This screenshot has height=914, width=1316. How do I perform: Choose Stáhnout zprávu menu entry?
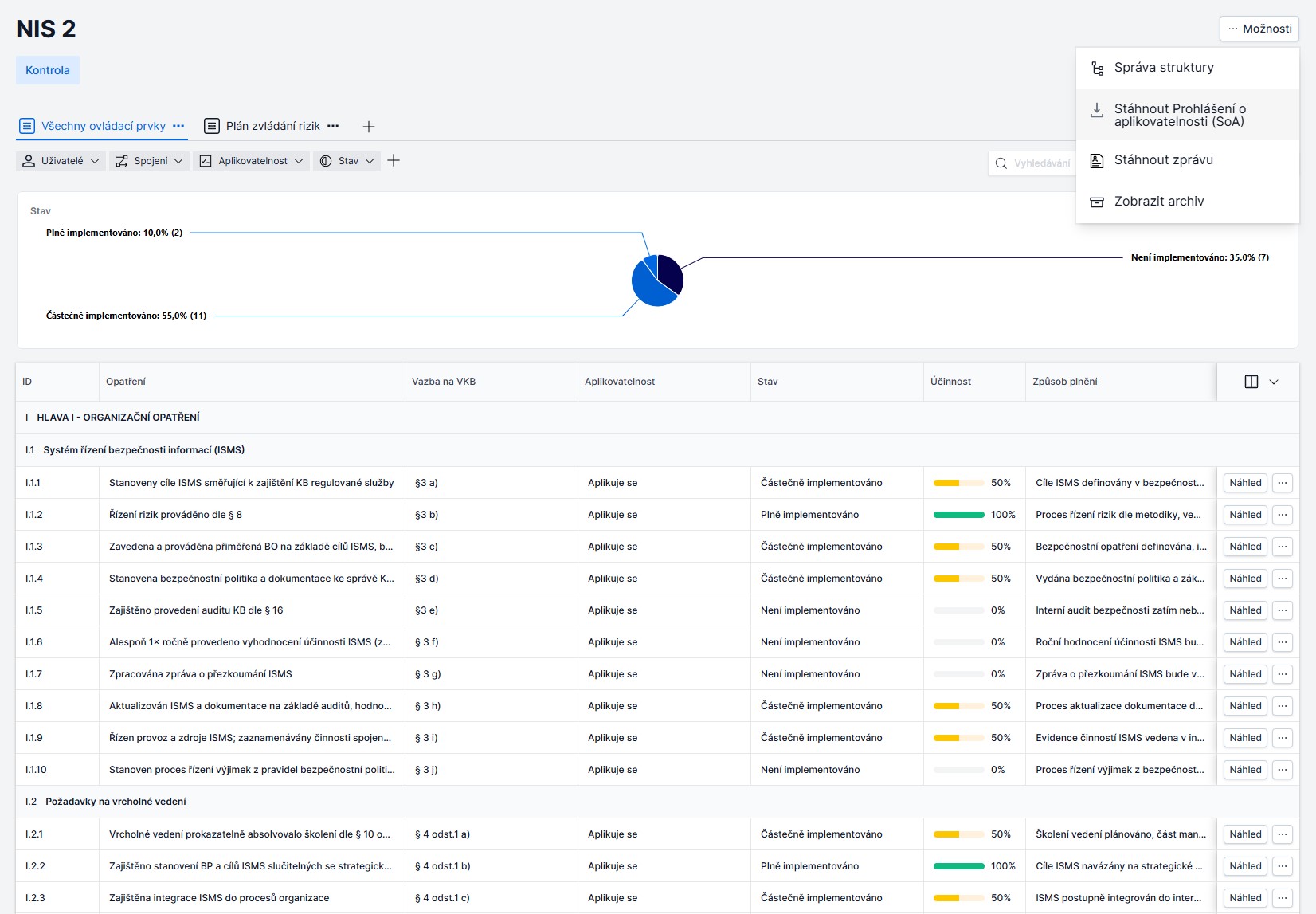[1163, 160]
